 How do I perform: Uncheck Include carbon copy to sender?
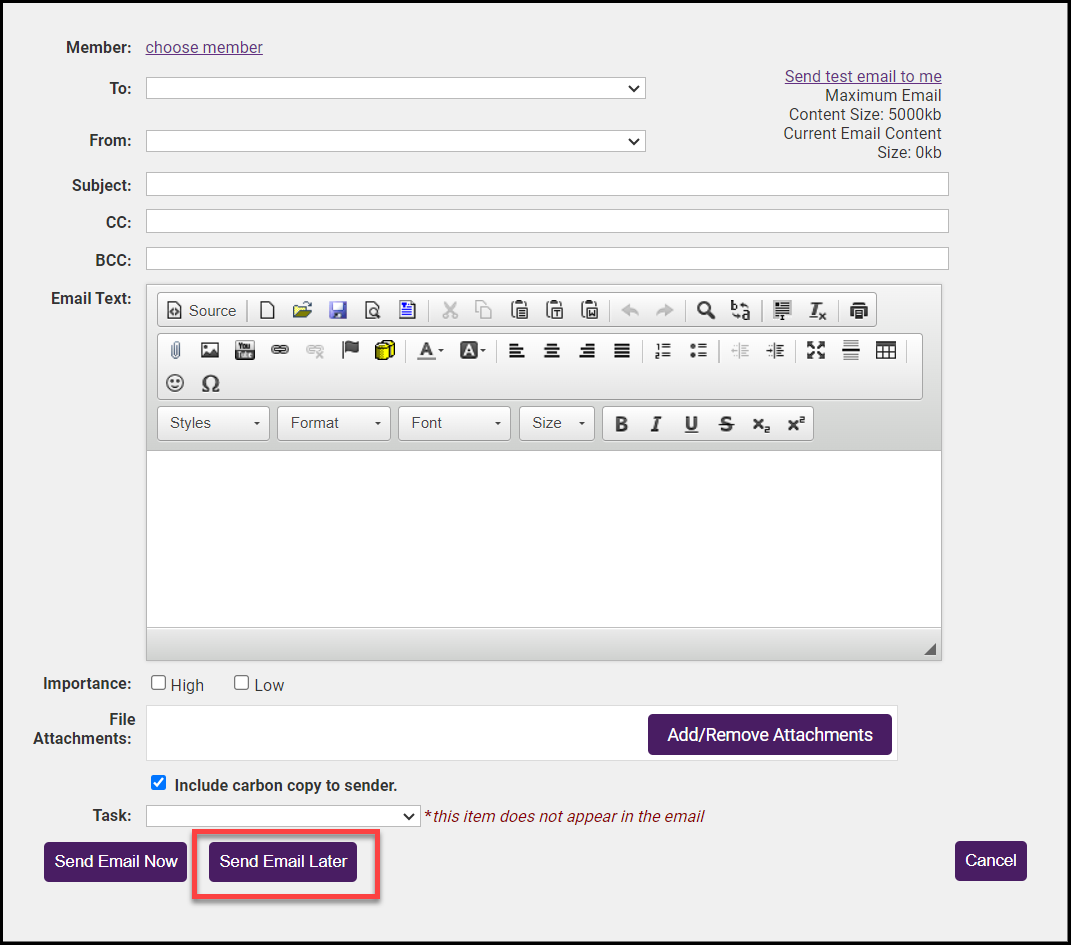[x=158, y=784]
